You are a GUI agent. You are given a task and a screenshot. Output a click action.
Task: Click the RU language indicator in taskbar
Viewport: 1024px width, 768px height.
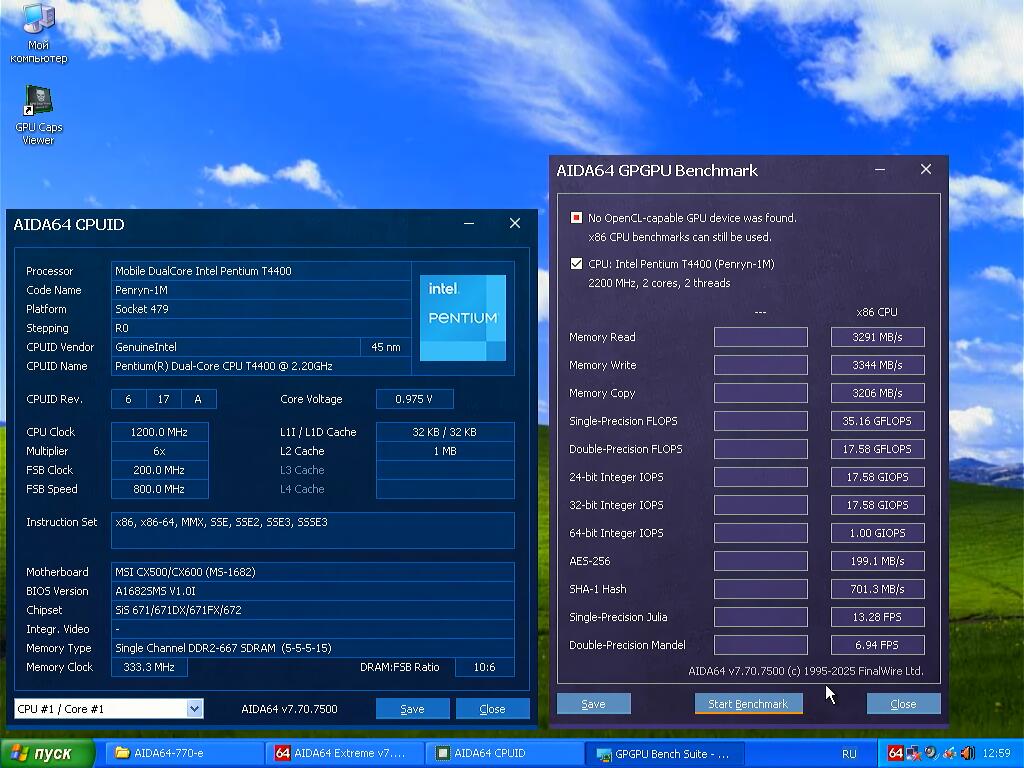pos(849,753)
